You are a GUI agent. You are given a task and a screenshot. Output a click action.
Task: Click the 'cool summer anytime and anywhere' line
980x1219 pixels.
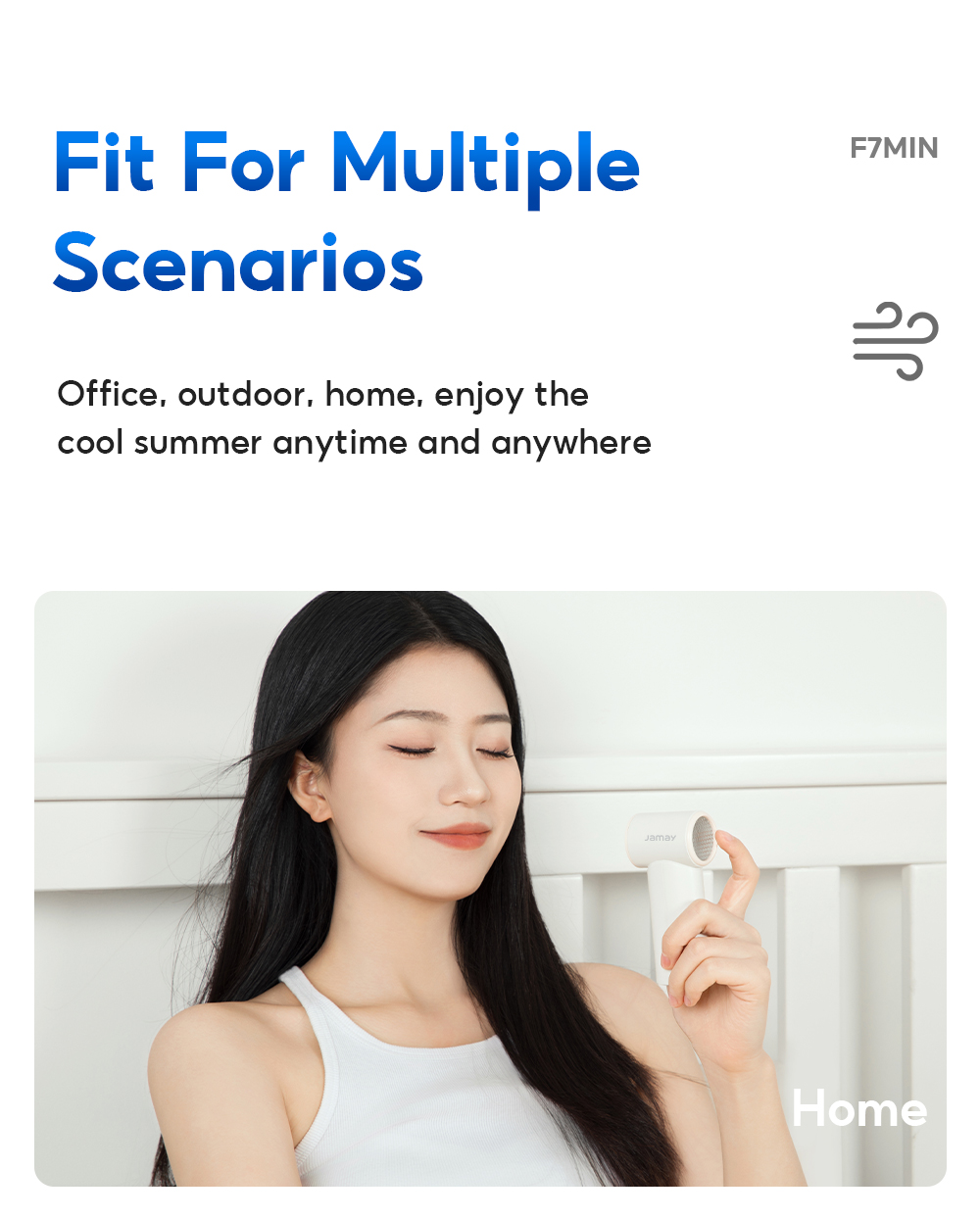[x=354, y=443]
